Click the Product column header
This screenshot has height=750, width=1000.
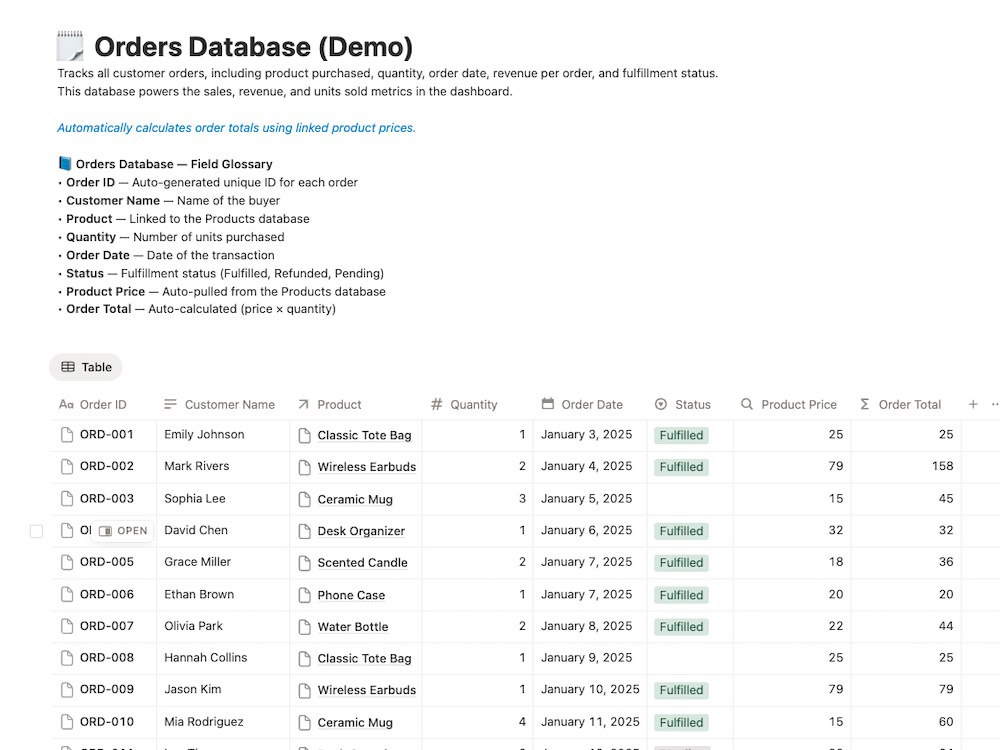pos(330,404)
